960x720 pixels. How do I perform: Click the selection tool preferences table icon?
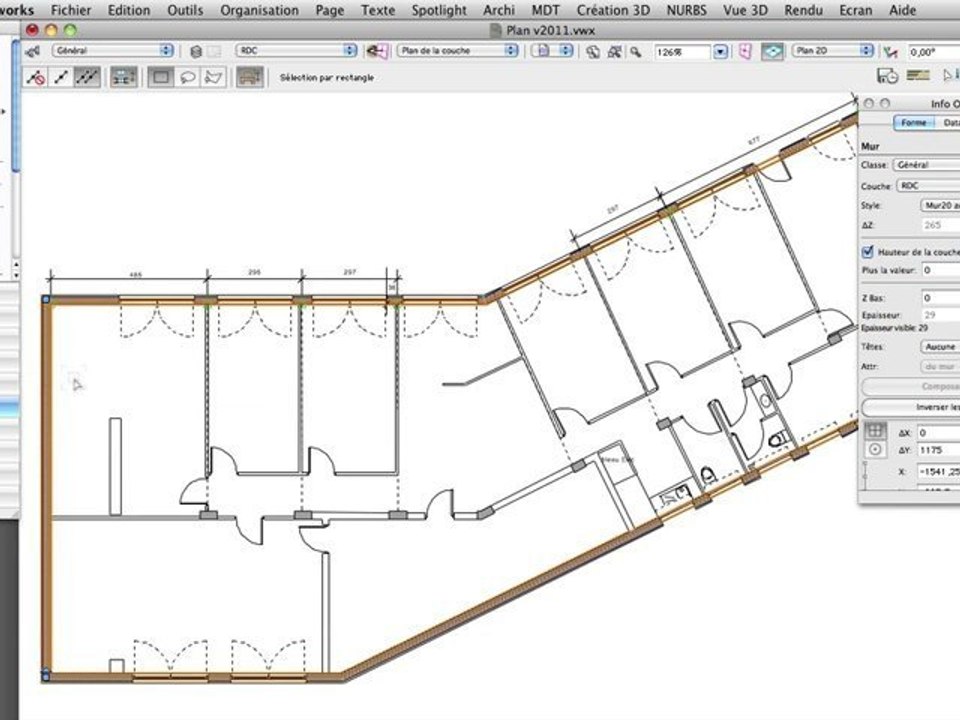(249, 78)
